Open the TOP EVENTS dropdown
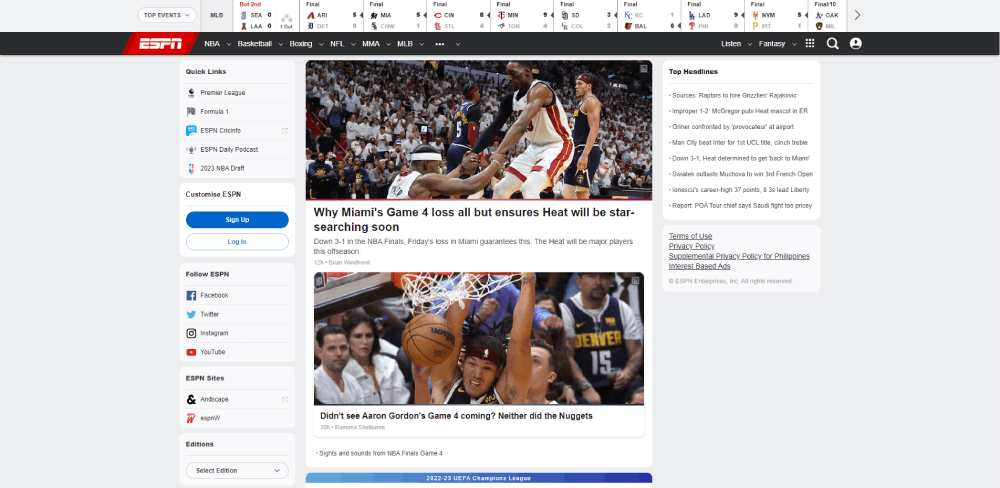Screen dimensions: 1000x488 (x=167, y=15)
